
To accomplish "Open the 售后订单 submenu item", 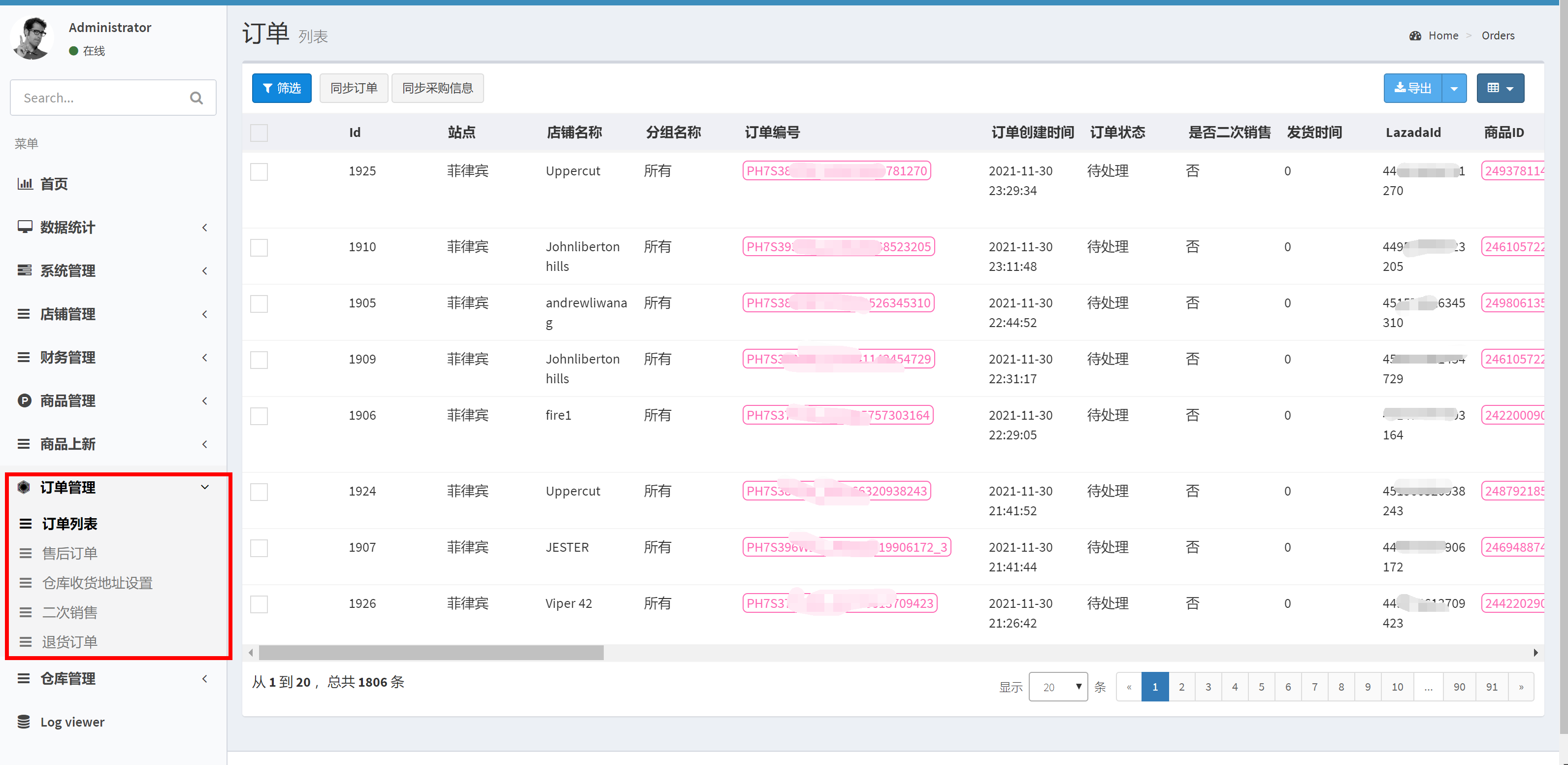I will (x=69, y=553).
